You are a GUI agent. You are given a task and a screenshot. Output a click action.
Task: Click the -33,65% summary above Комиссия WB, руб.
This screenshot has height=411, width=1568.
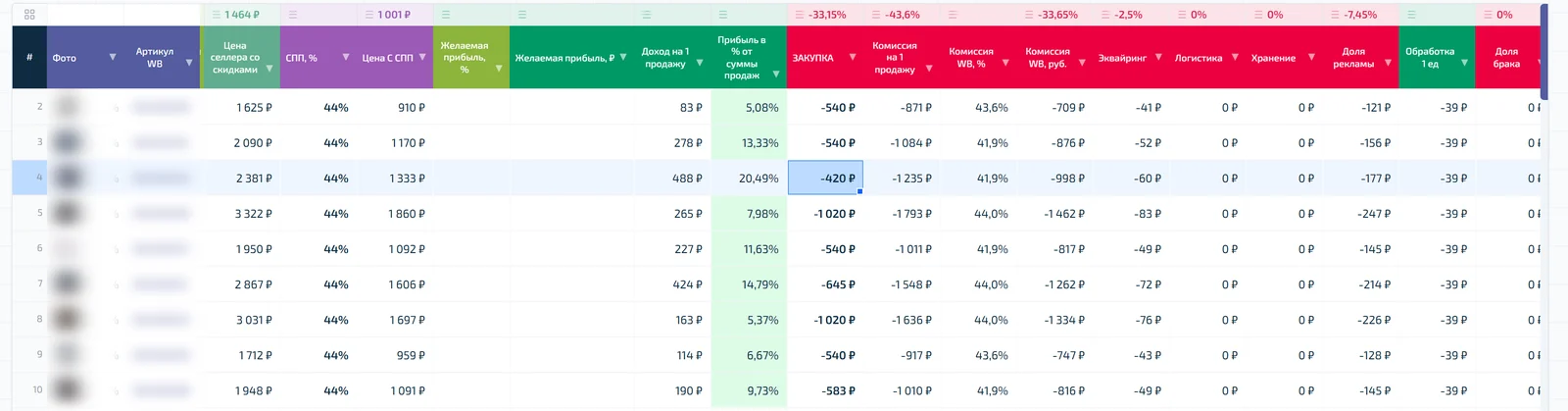click(1052, 15)
